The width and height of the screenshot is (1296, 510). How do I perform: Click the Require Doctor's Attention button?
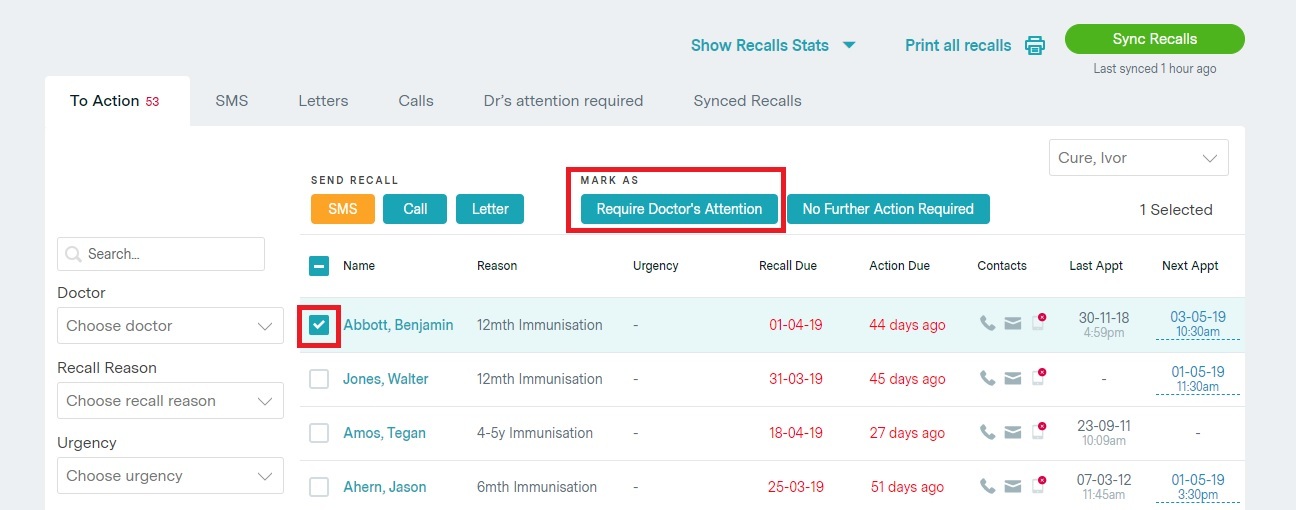click(679, 209)
